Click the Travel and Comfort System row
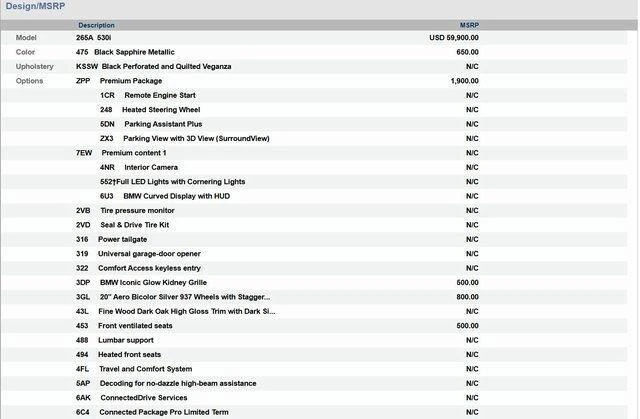 145,369
